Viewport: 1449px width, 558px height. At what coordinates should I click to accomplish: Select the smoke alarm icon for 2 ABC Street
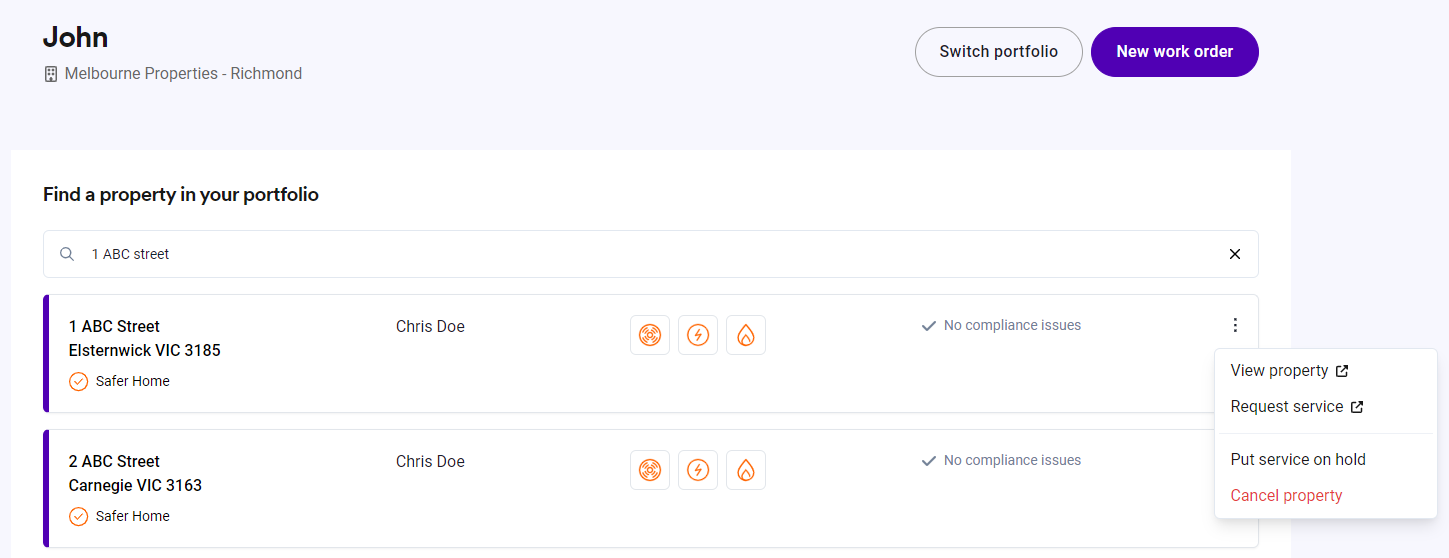pyautogui.click(x=650, y=470)
